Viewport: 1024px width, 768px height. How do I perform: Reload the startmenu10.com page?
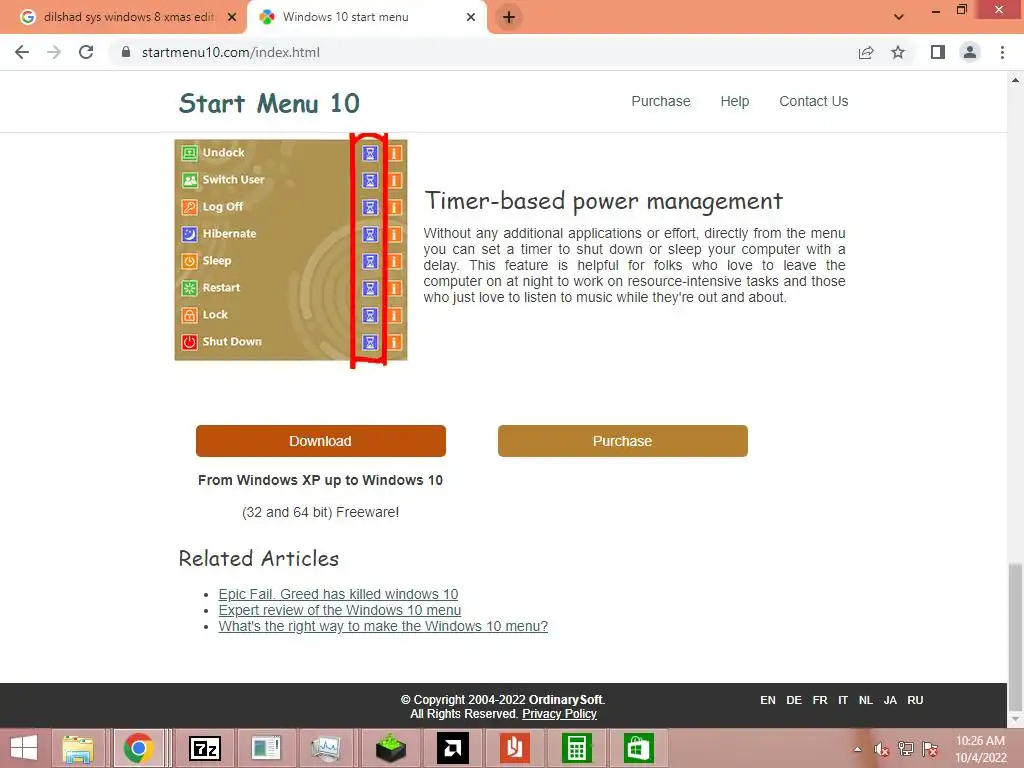86,52
